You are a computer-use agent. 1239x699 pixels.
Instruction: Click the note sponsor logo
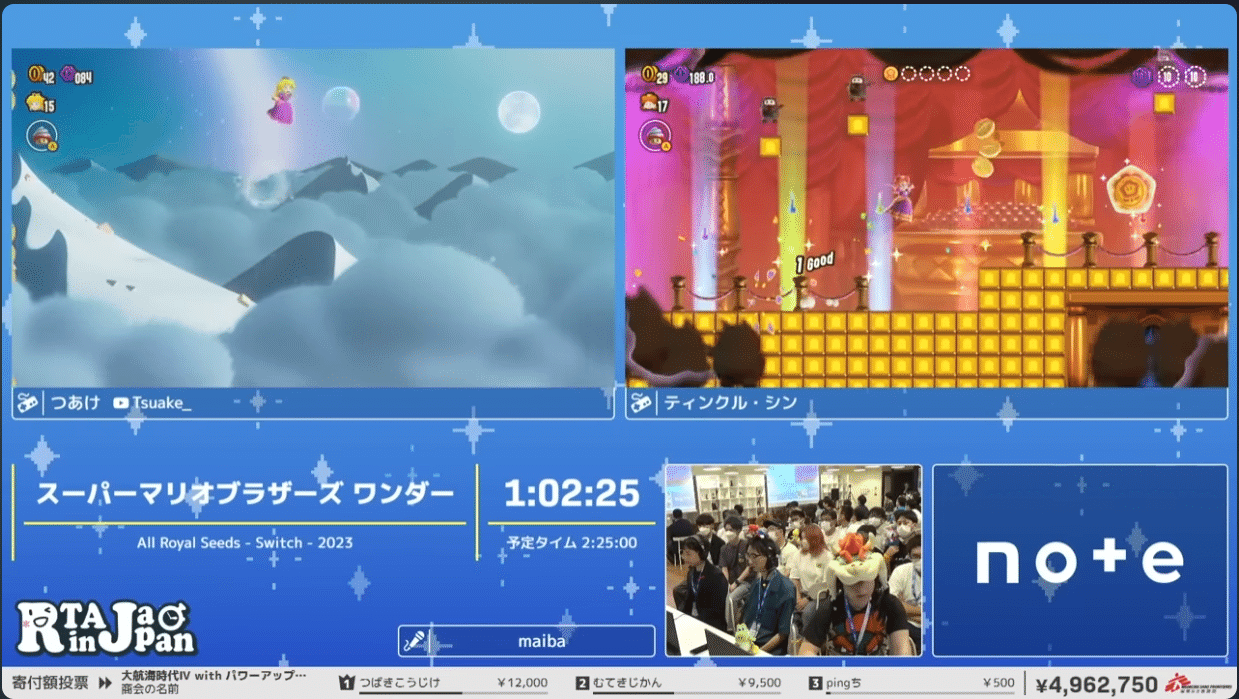1079,561
